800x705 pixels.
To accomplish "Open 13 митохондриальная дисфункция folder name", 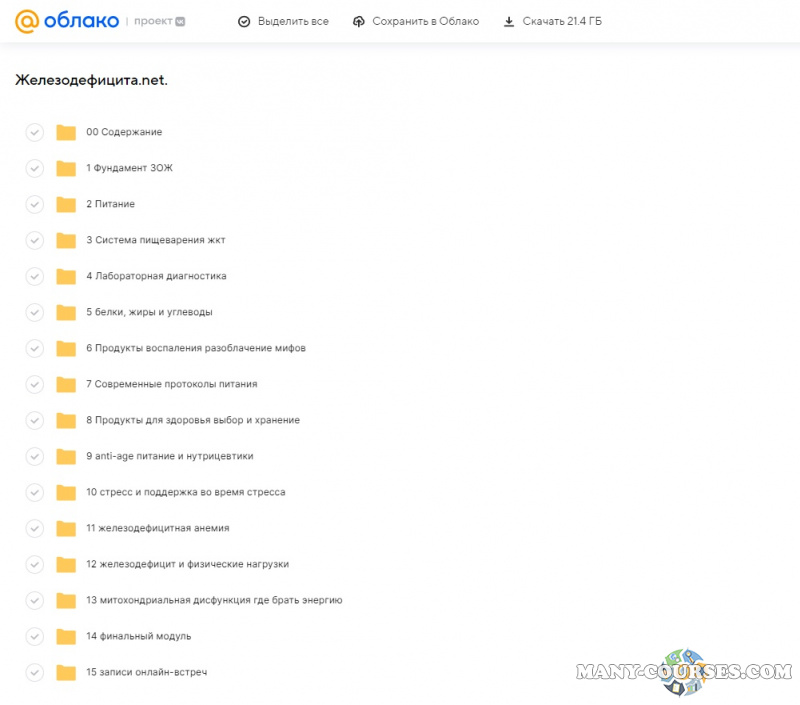I will [214, 600].
